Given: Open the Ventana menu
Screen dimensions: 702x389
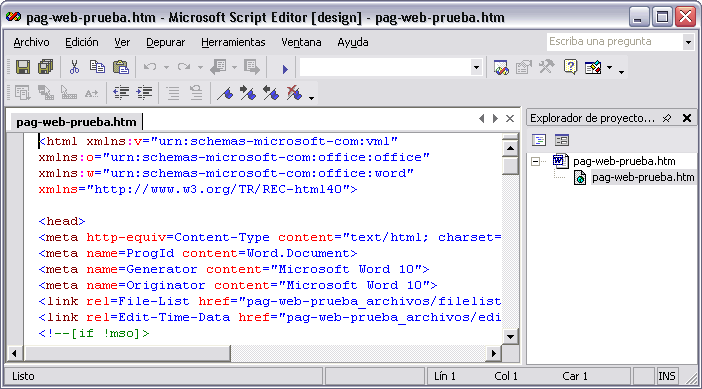Looking at the screenshot, I should 301,42.
